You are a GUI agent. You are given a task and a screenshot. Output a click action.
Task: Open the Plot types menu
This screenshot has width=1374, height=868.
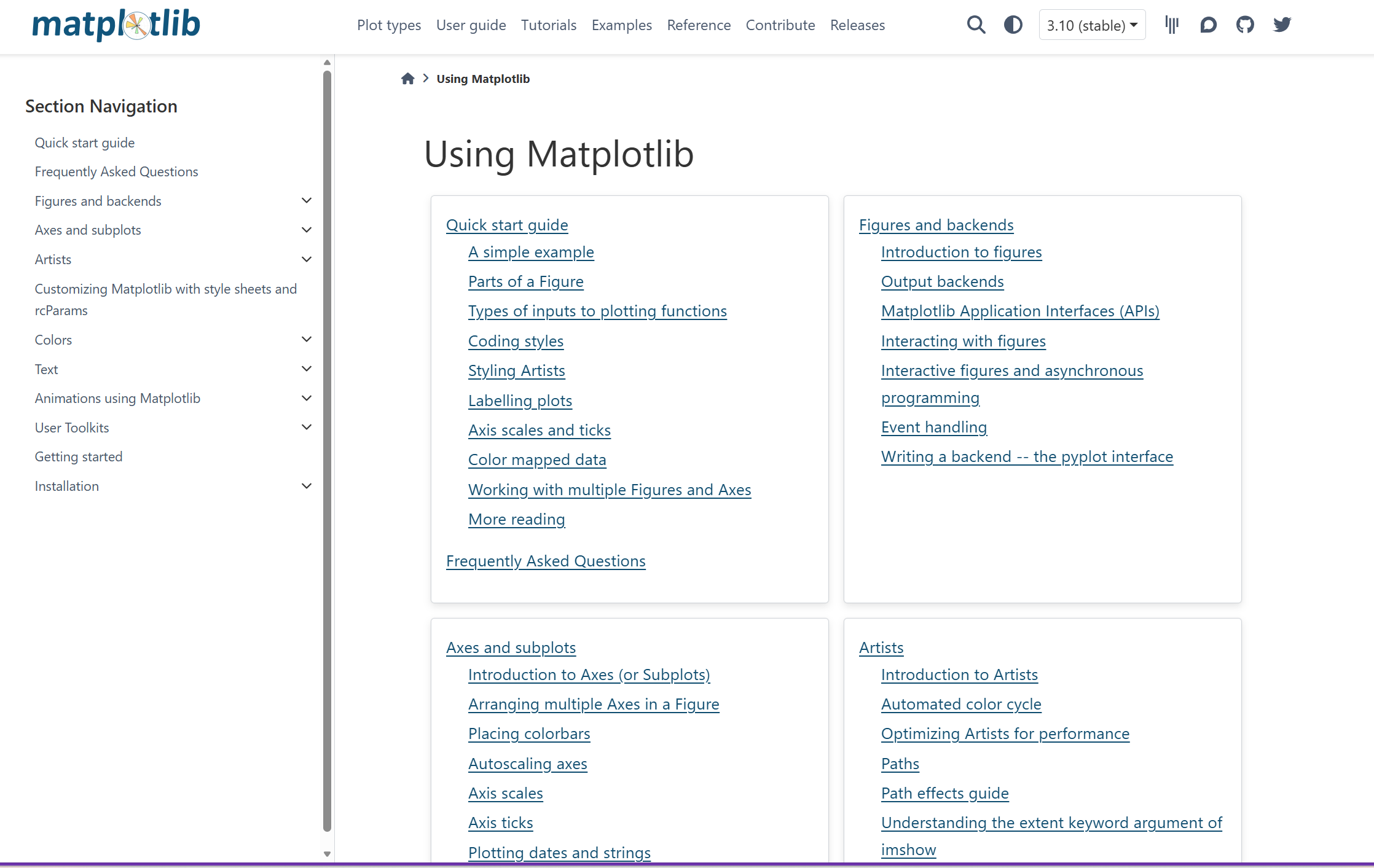tap(388, 25)
